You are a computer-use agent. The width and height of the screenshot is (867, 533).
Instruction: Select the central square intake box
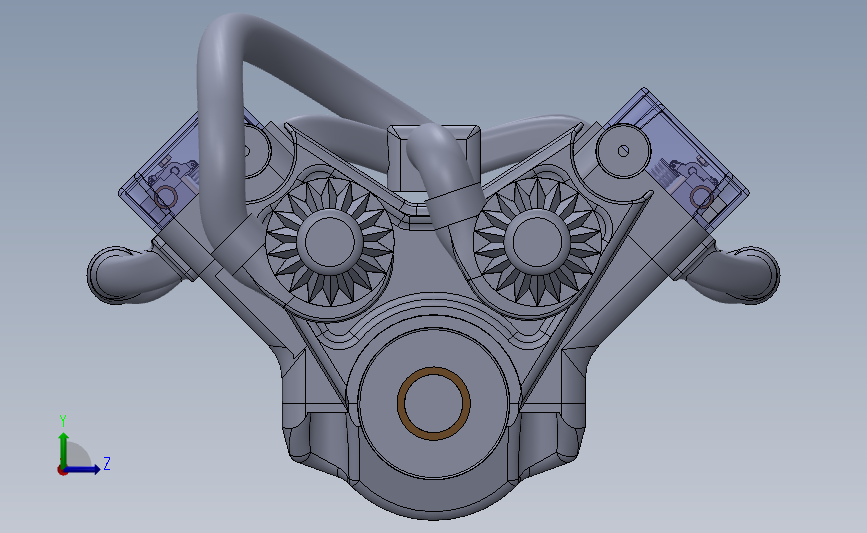(434, 158)
